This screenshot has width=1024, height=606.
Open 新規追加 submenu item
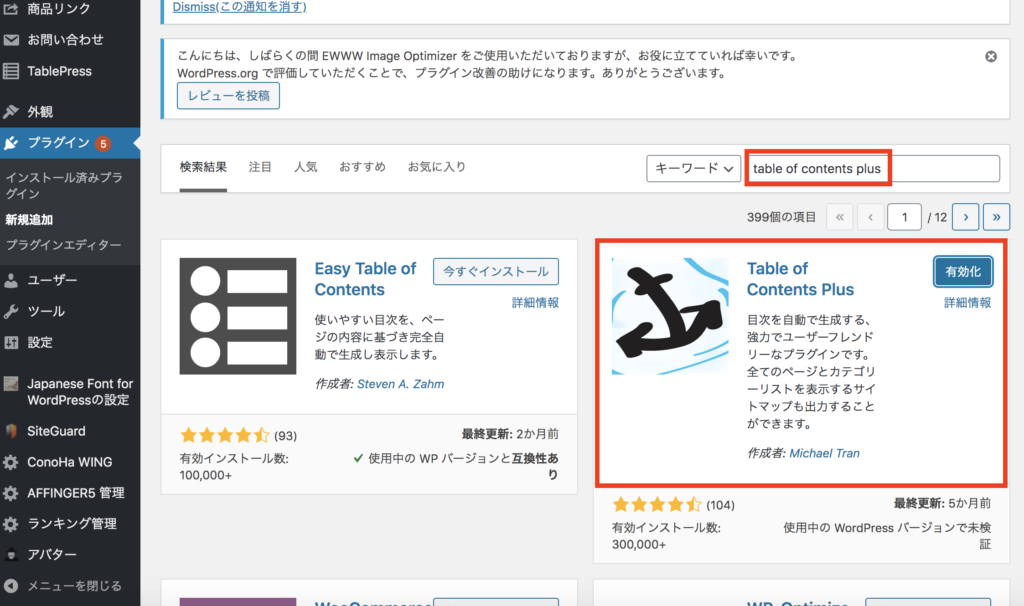point(29,220)
